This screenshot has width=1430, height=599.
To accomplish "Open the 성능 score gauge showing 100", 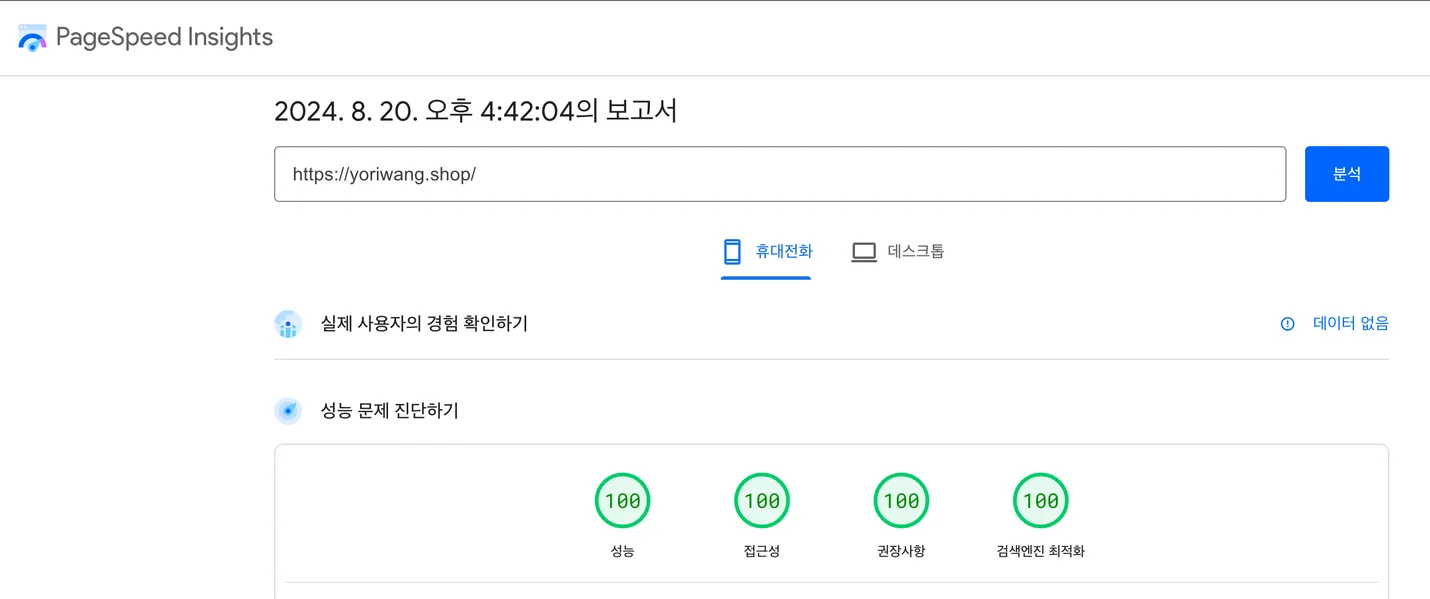I will [x=623, y=501].
